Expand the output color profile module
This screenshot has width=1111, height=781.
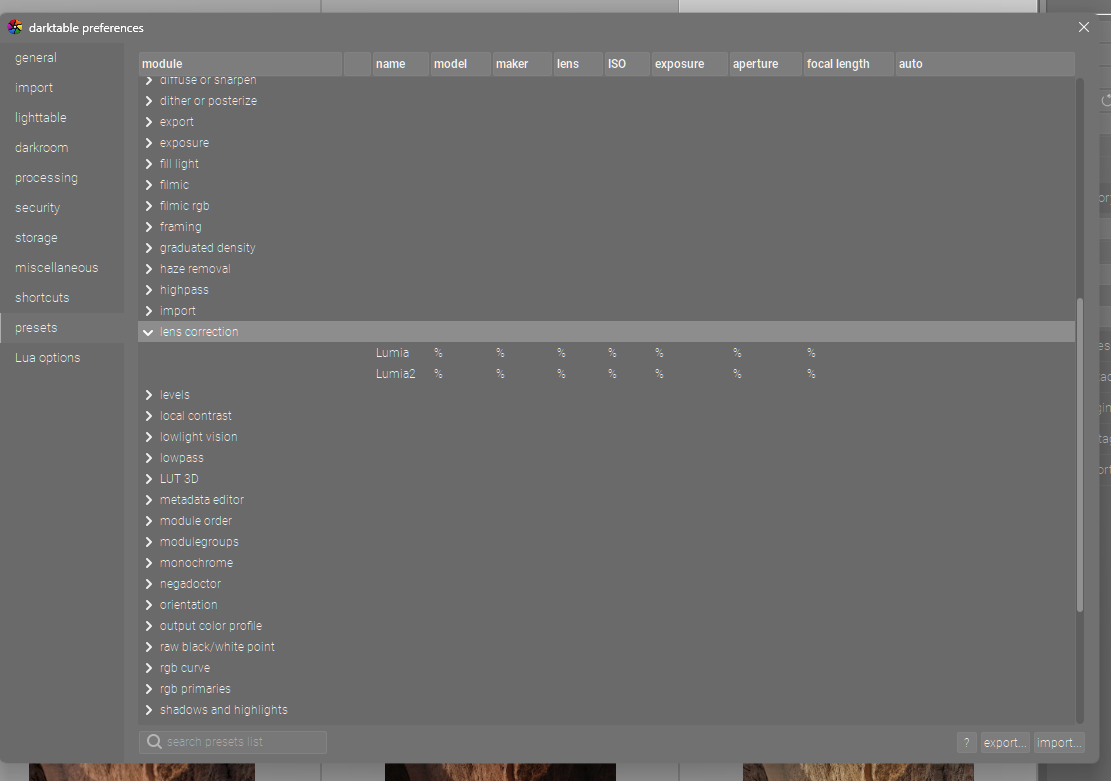pos(149,627)
